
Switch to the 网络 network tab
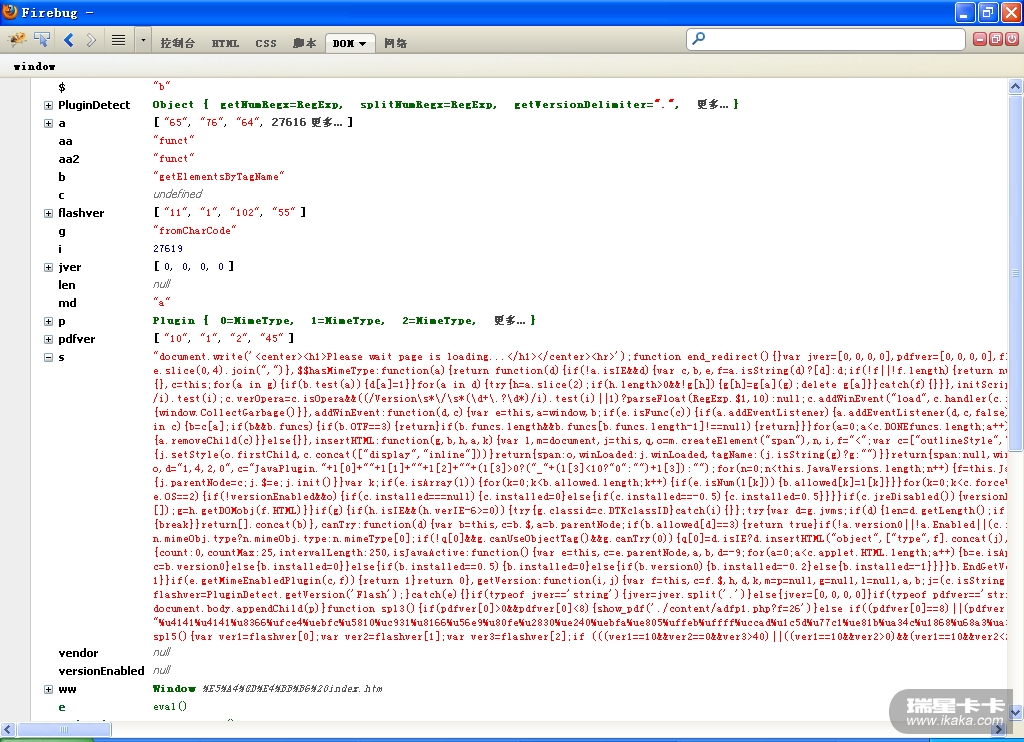click(395, 43)
